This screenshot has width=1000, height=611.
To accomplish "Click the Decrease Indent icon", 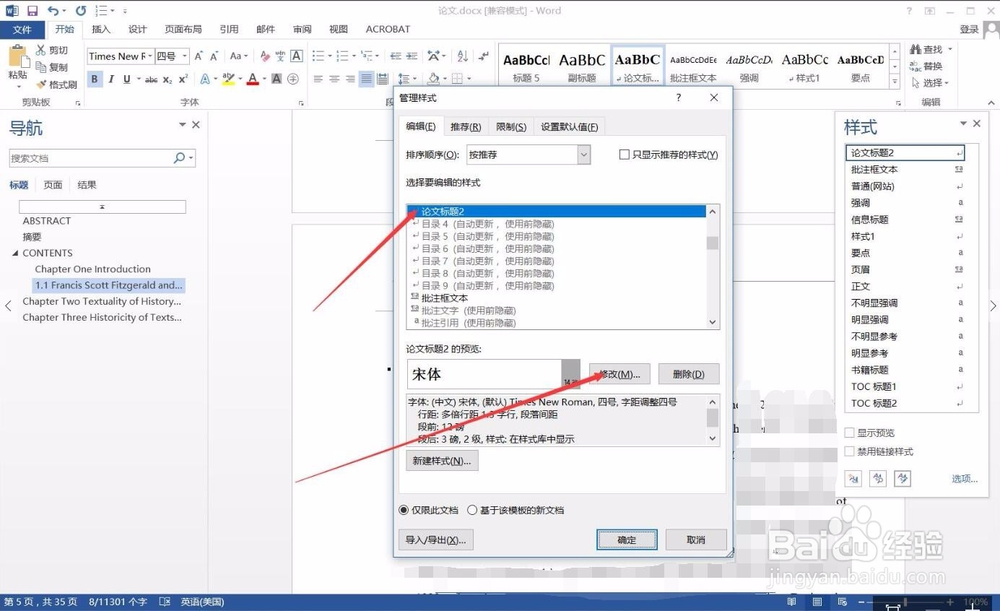I will (396, 56).
